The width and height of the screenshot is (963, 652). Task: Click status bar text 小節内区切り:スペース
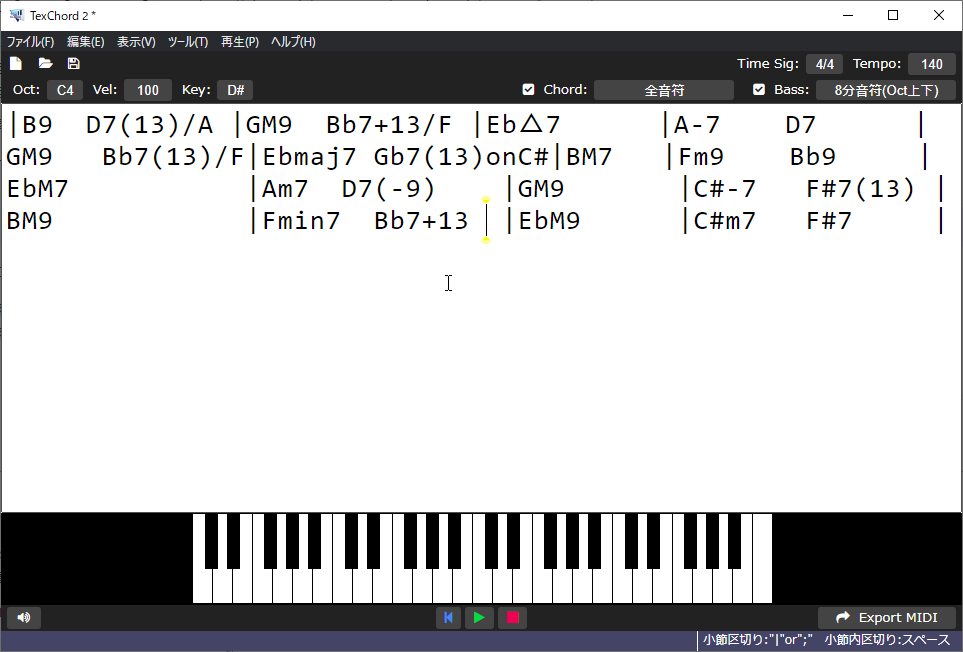[x=887, y=640]
